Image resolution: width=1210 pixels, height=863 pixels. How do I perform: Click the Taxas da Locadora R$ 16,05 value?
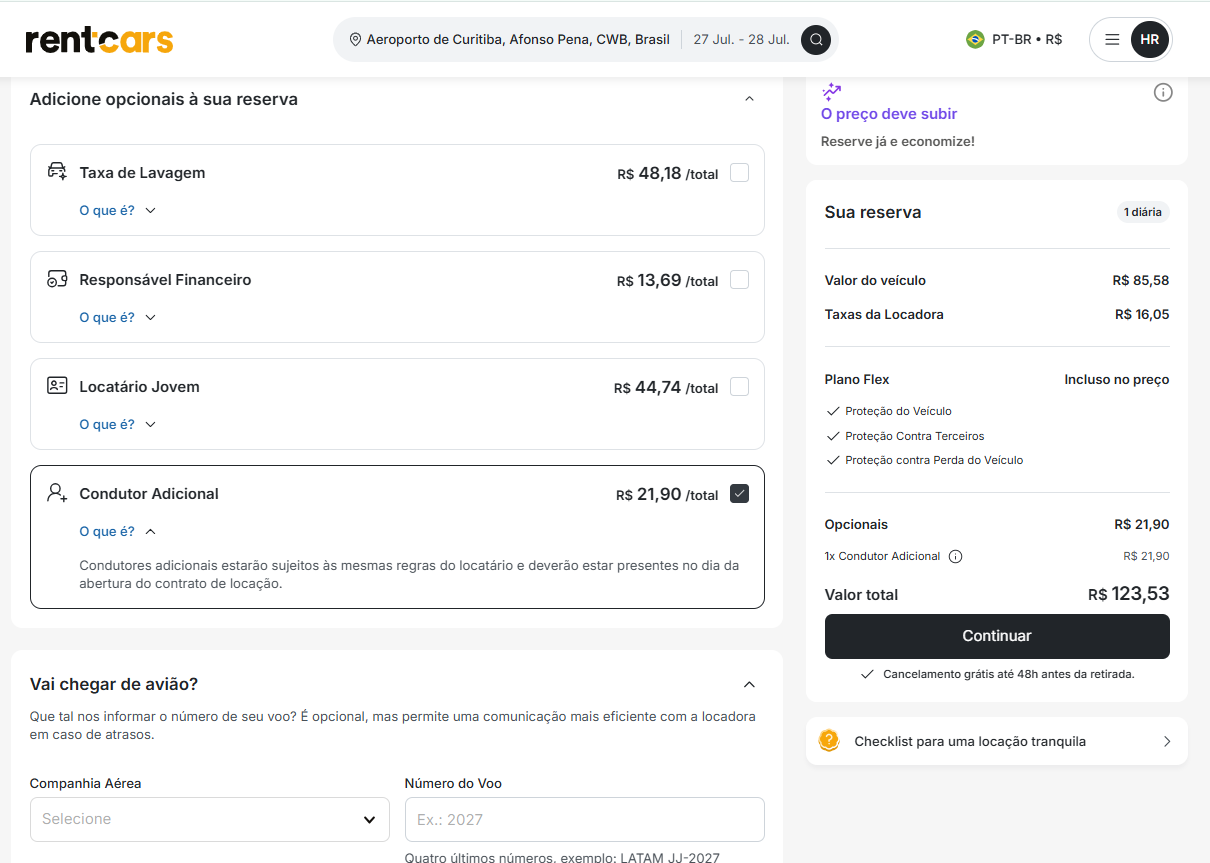coord(1142,314)
